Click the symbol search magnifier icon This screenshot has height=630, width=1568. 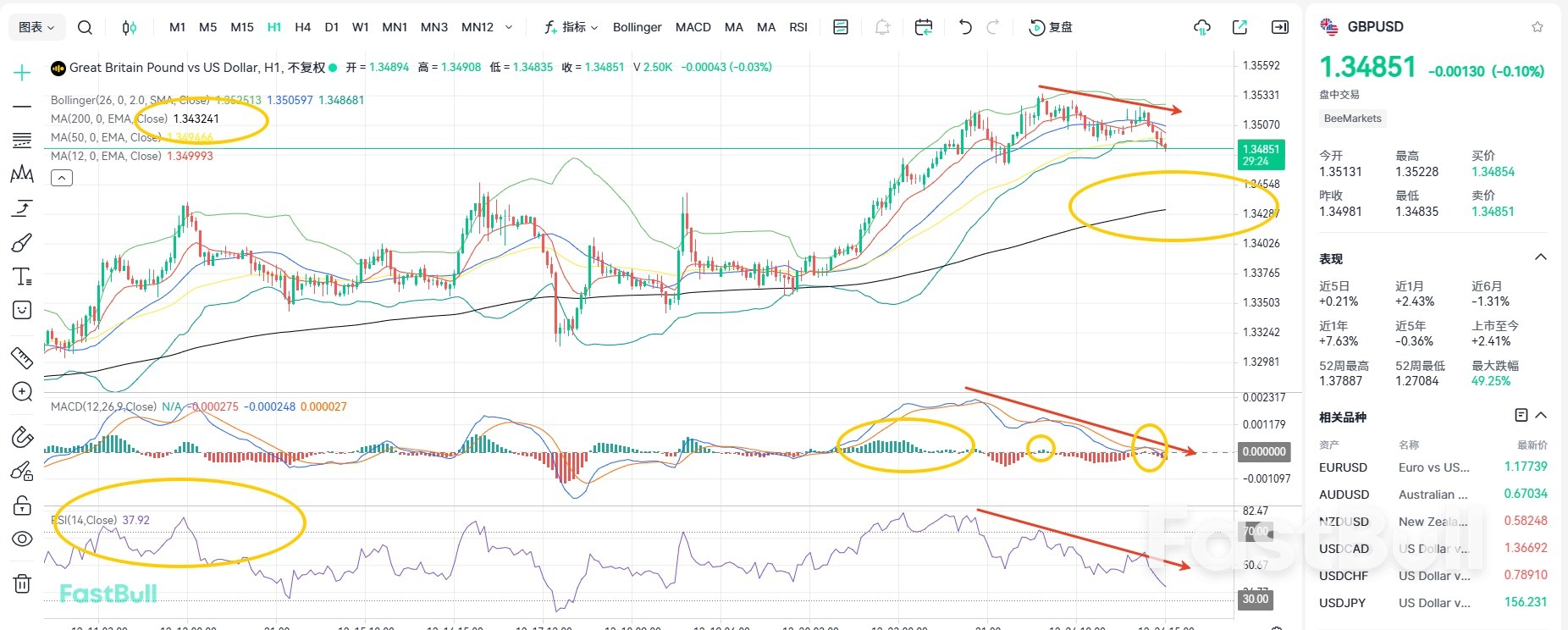tap(85, 27)
